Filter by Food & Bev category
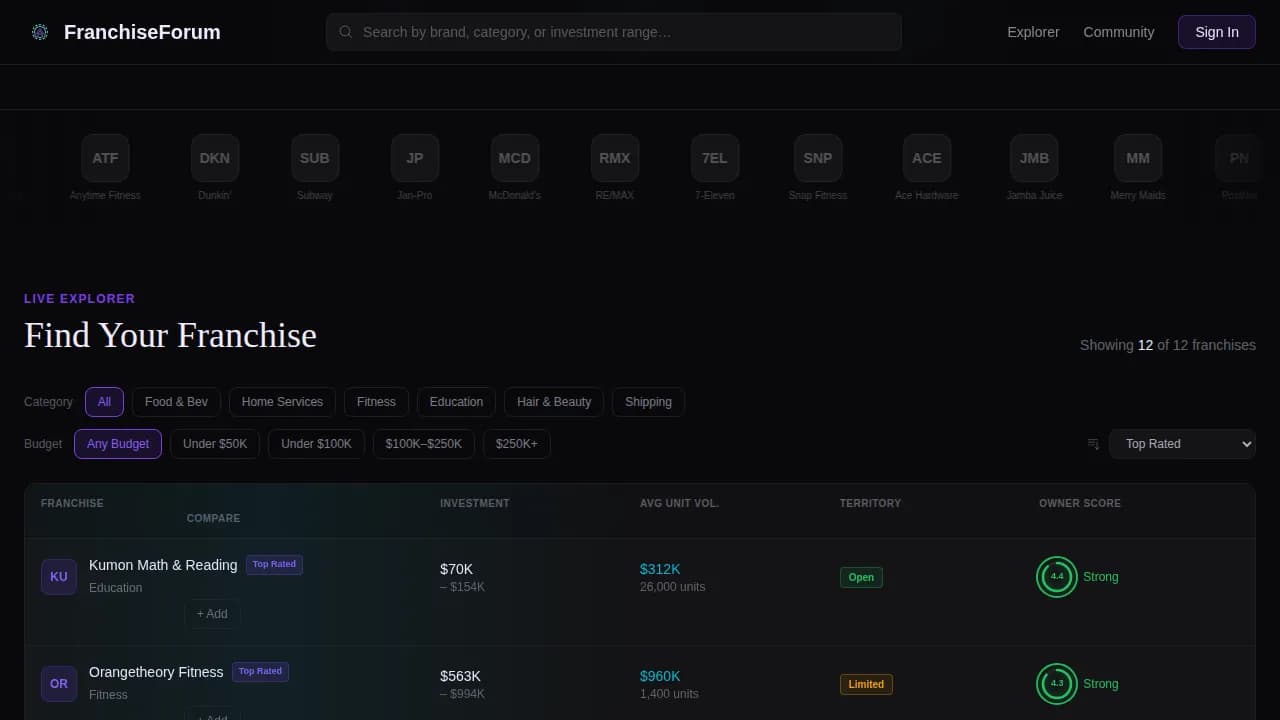 pyautogui.click(x=176, y=402)
